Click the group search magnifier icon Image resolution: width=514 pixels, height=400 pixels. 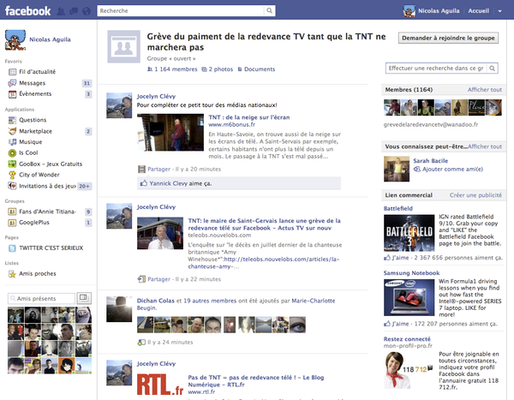(492, 68)
